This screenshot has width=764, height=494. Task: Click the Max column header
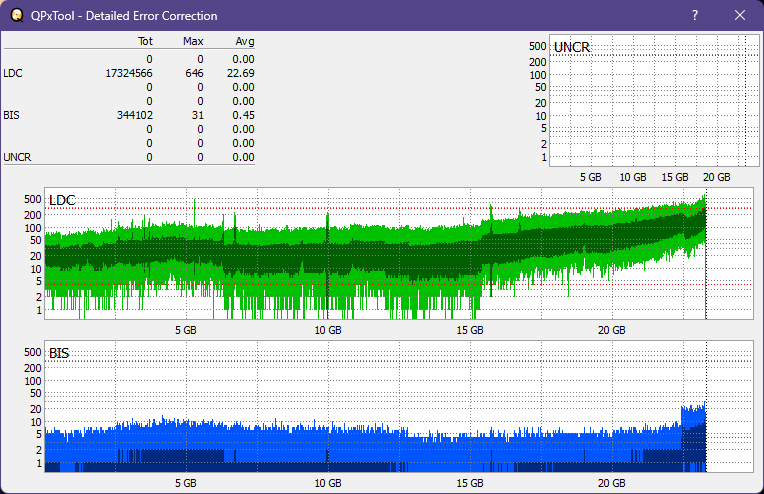[x=193, y=41]
